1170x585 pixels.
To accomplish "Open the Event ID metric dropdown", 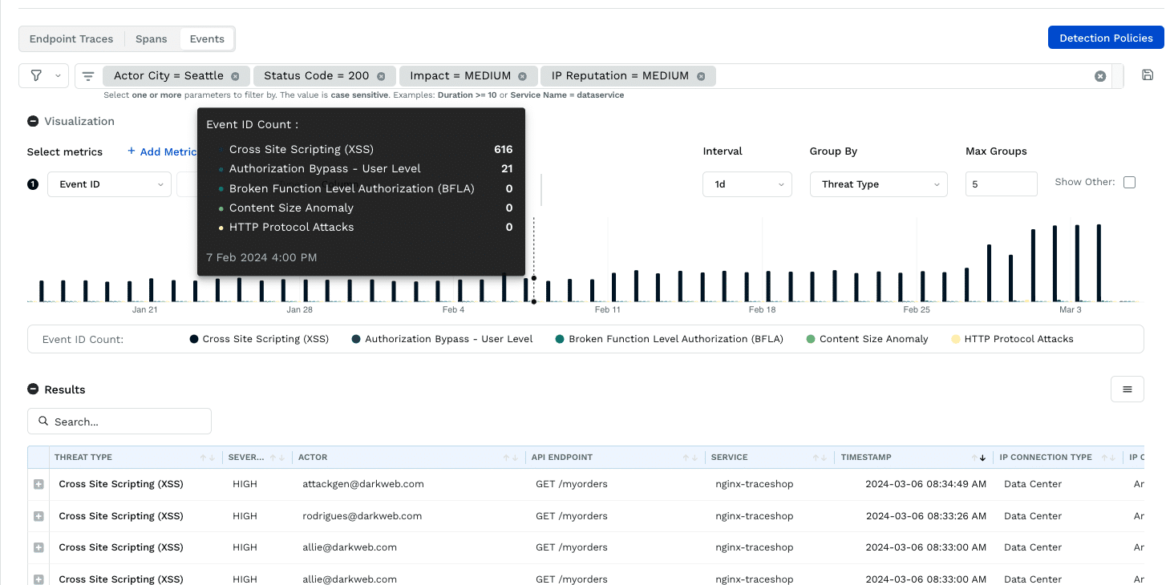I will tap(108, 185).
